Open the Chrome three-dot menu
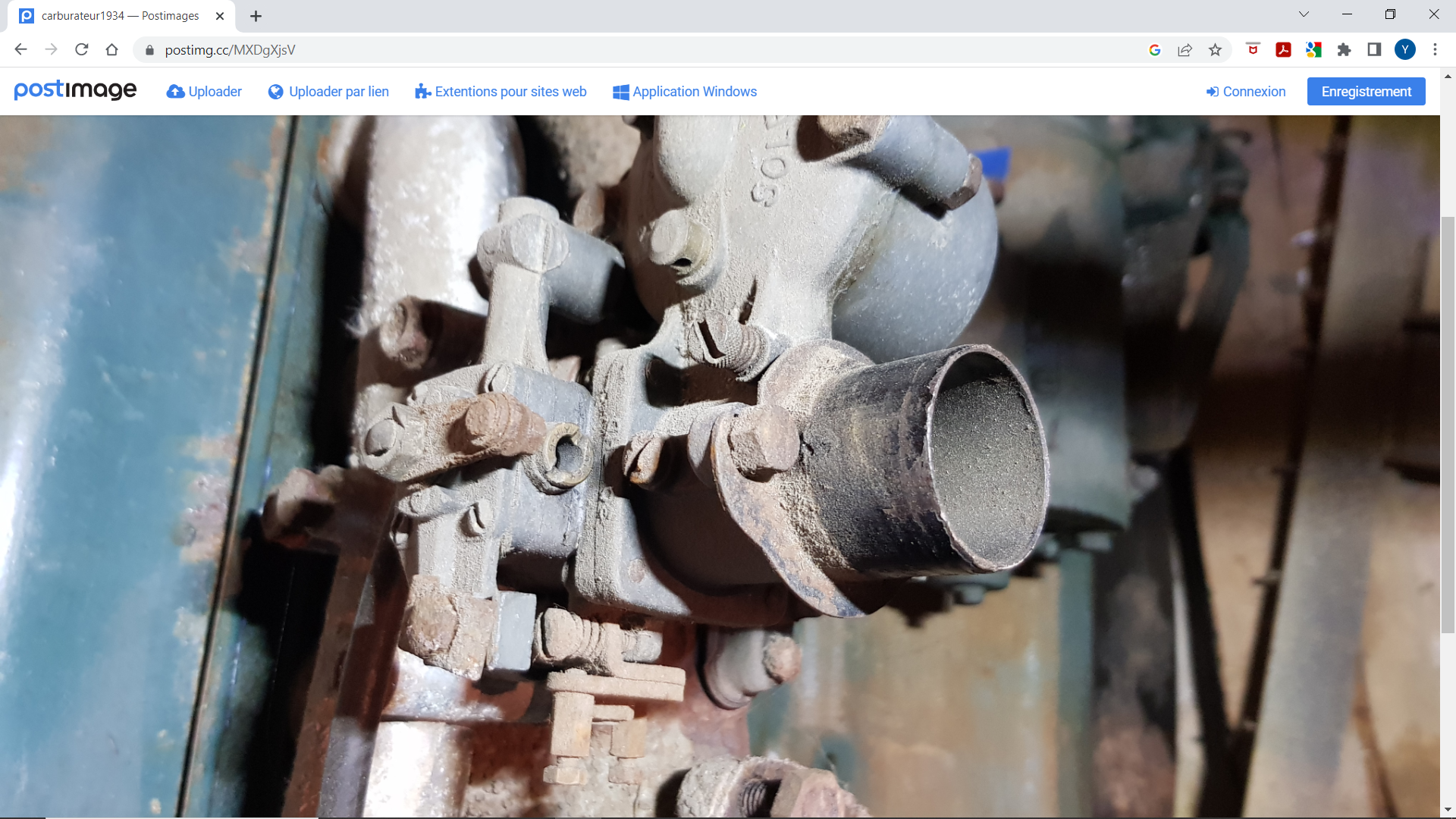Image resolution: width=1456 pixels, height=819 pixels. point(1435,50)
